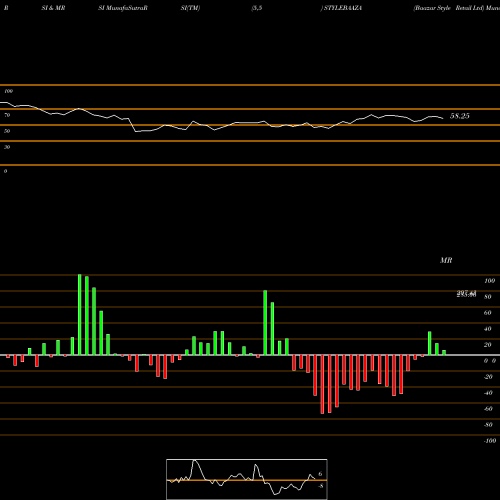Click the Bazaar Style Retail Ltd title text
The image size is (500, 500).
[449, 8]
